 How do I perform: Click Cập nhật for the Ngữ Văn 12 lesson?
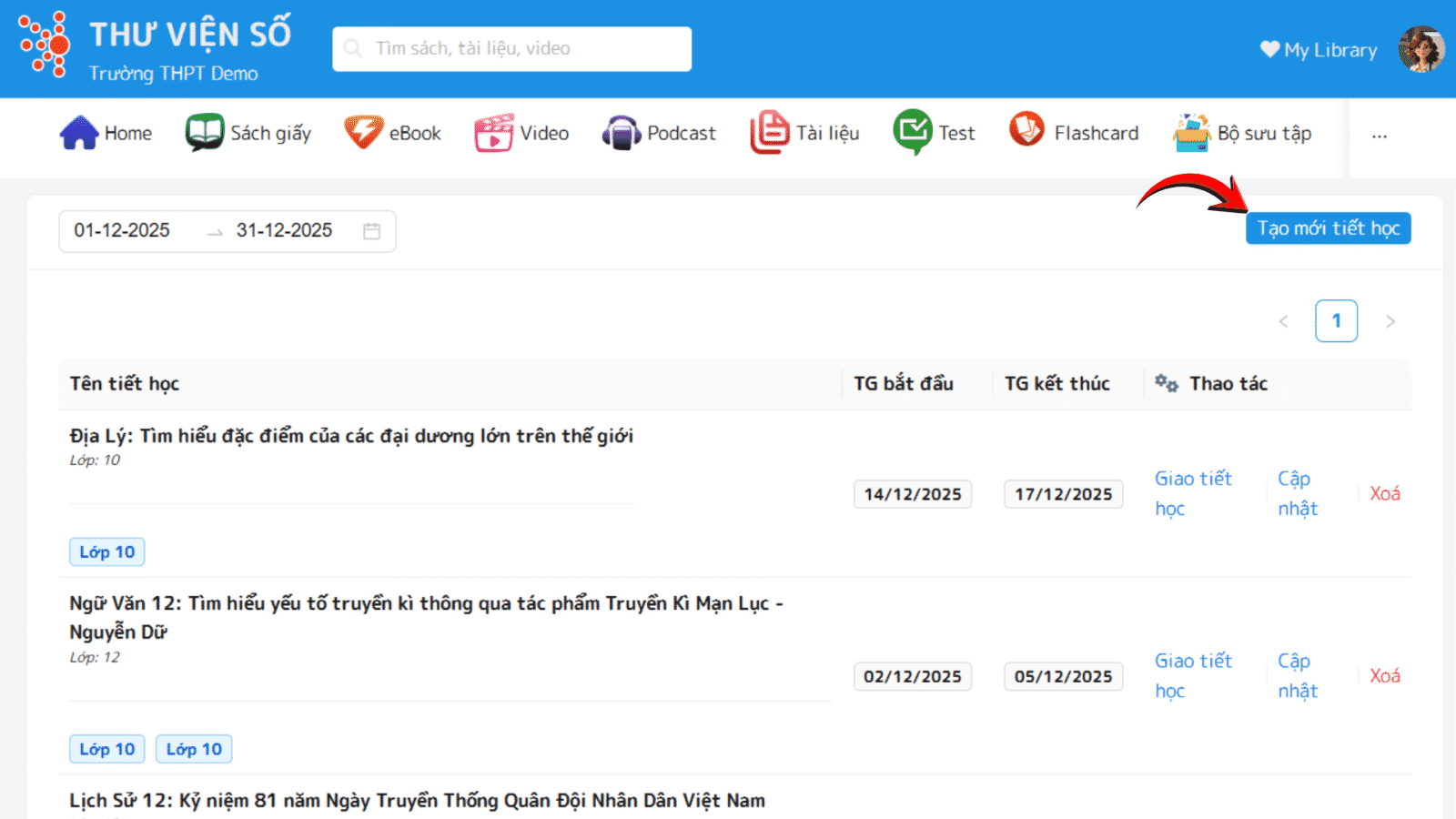pos(1297,675)
